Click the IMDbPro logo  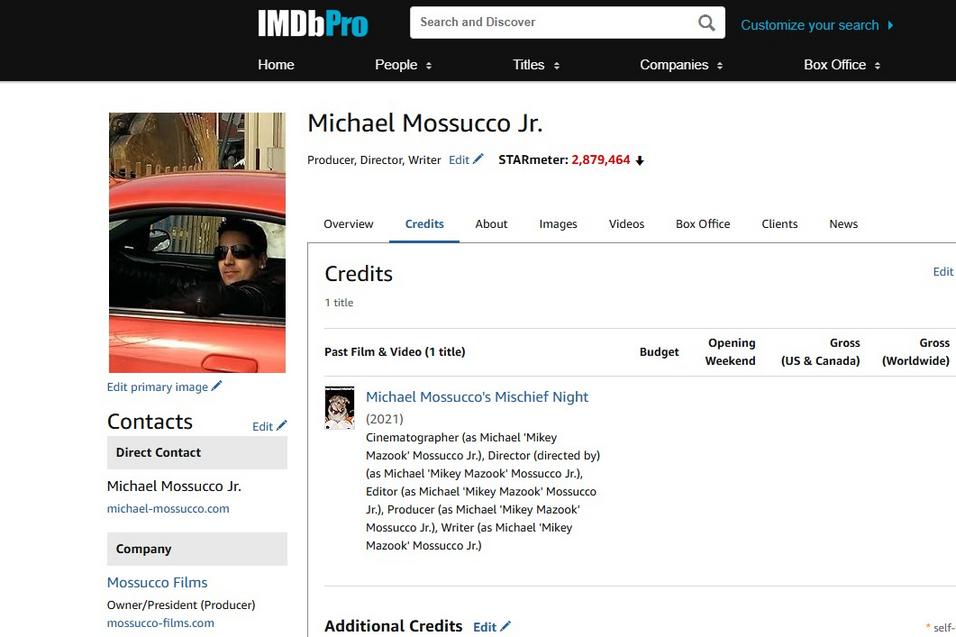click(313, 24)
